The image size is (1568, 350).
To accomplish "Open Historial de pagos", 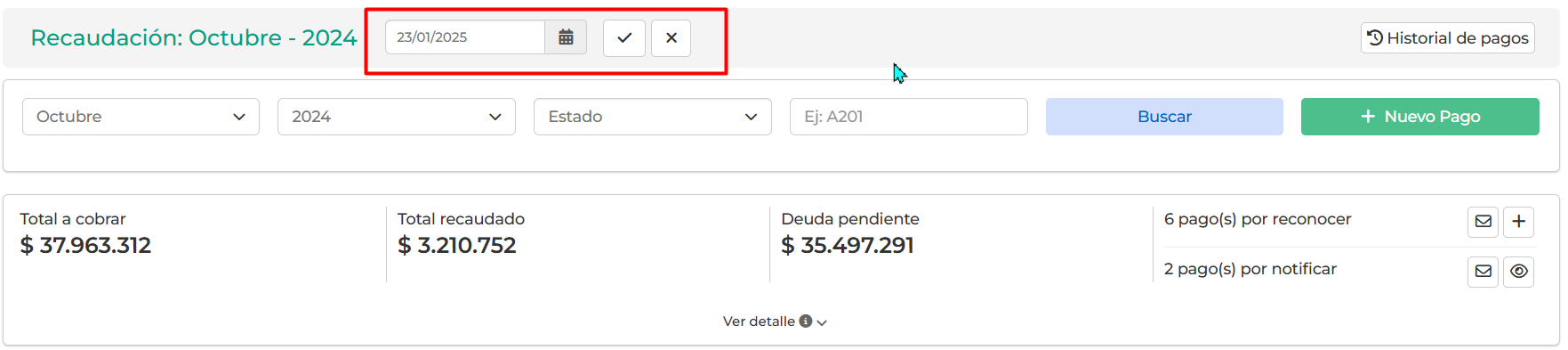I will [x=1448, y=38].
